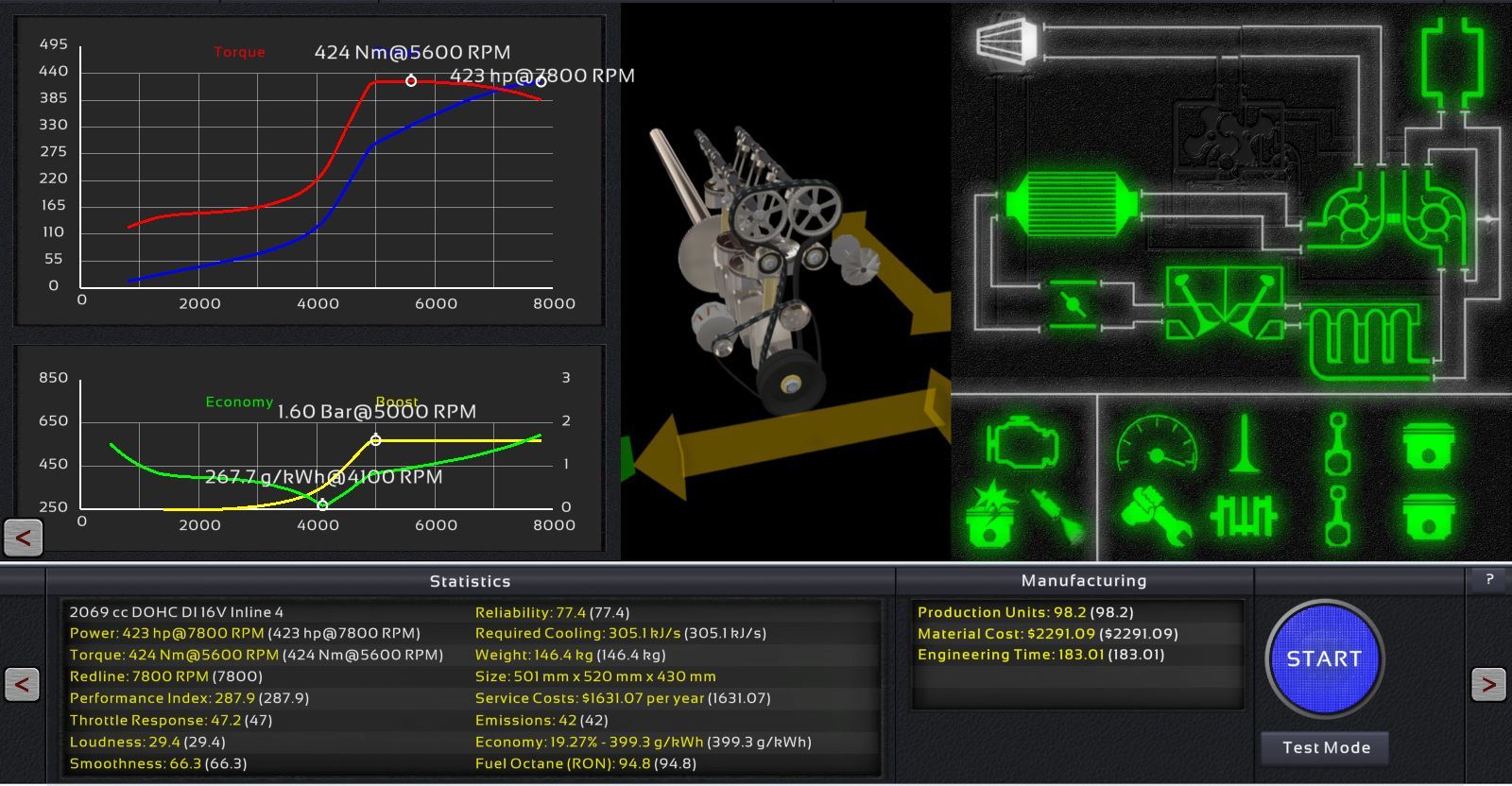Click right arrow next to the START button
Viewport: 1512px width, 786px height.
point(1487,684)
